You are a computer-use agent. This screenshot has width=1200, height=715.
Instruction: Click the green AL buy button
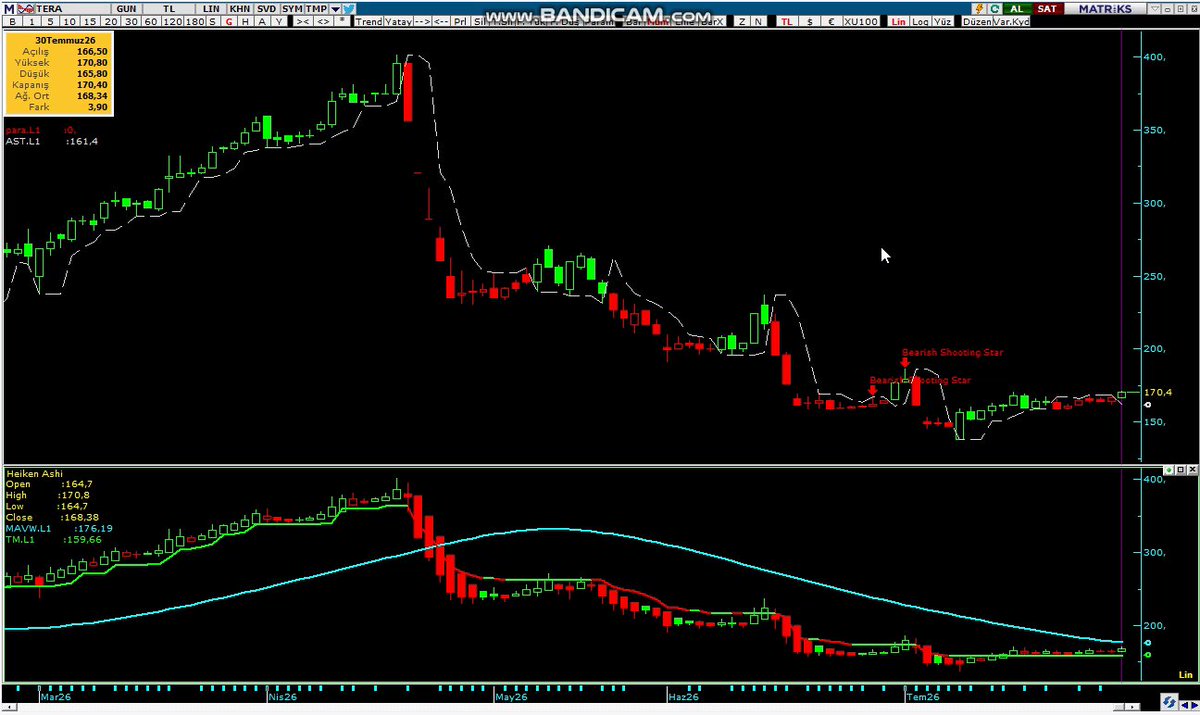pos(1018,8)
